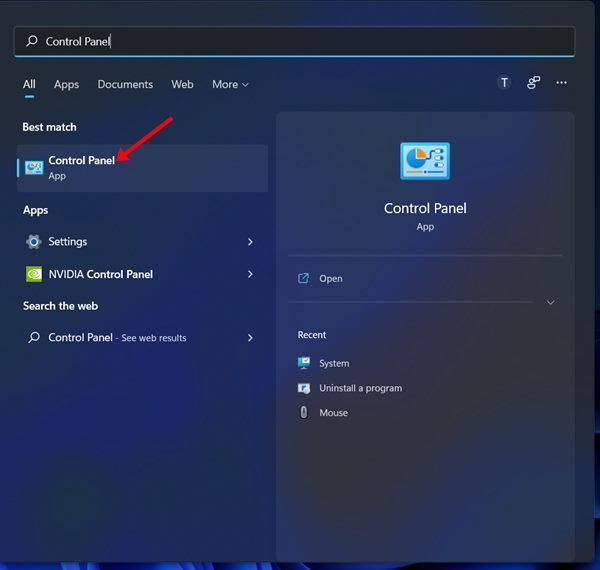Image resolution: width=600 pixels, height=570 pixels.
Task: Expand NVIDIA Control Panel result chevron
Action: pyautogui.click(x=250, y=274)
